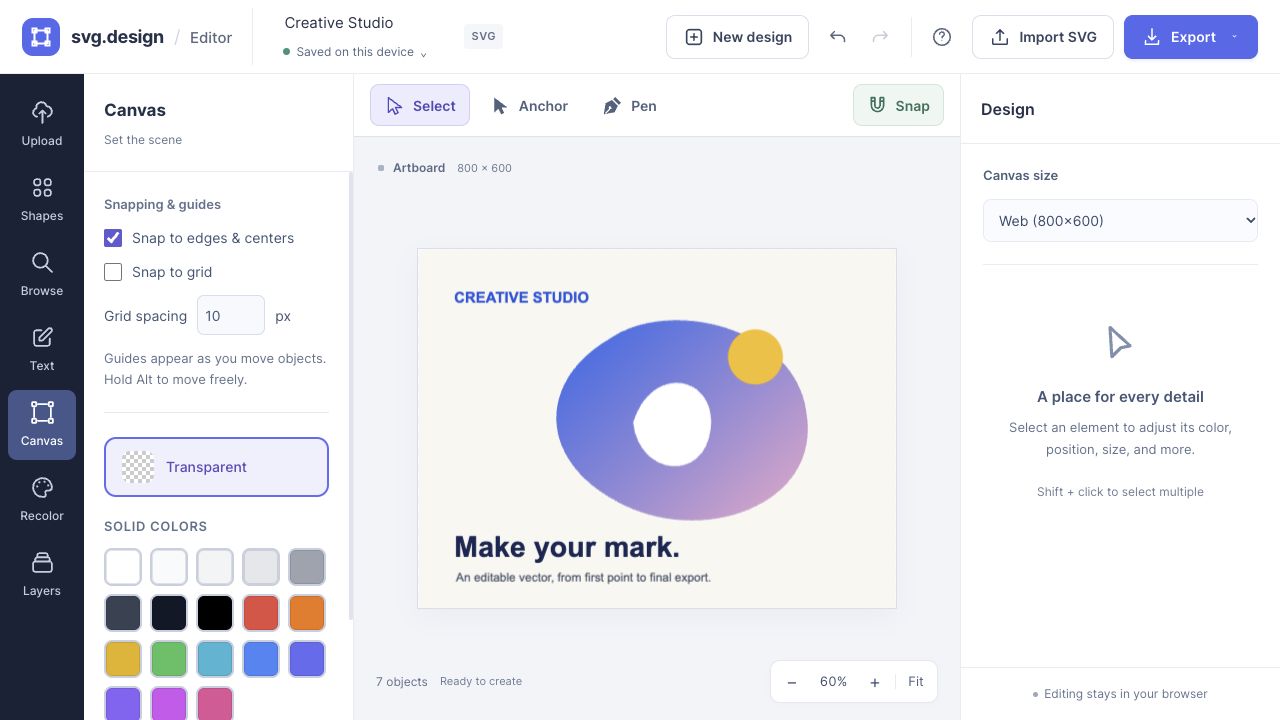This screenshot has width=1280, height=720.
Task: Open the Browse panel
Action: coord(42,274)
